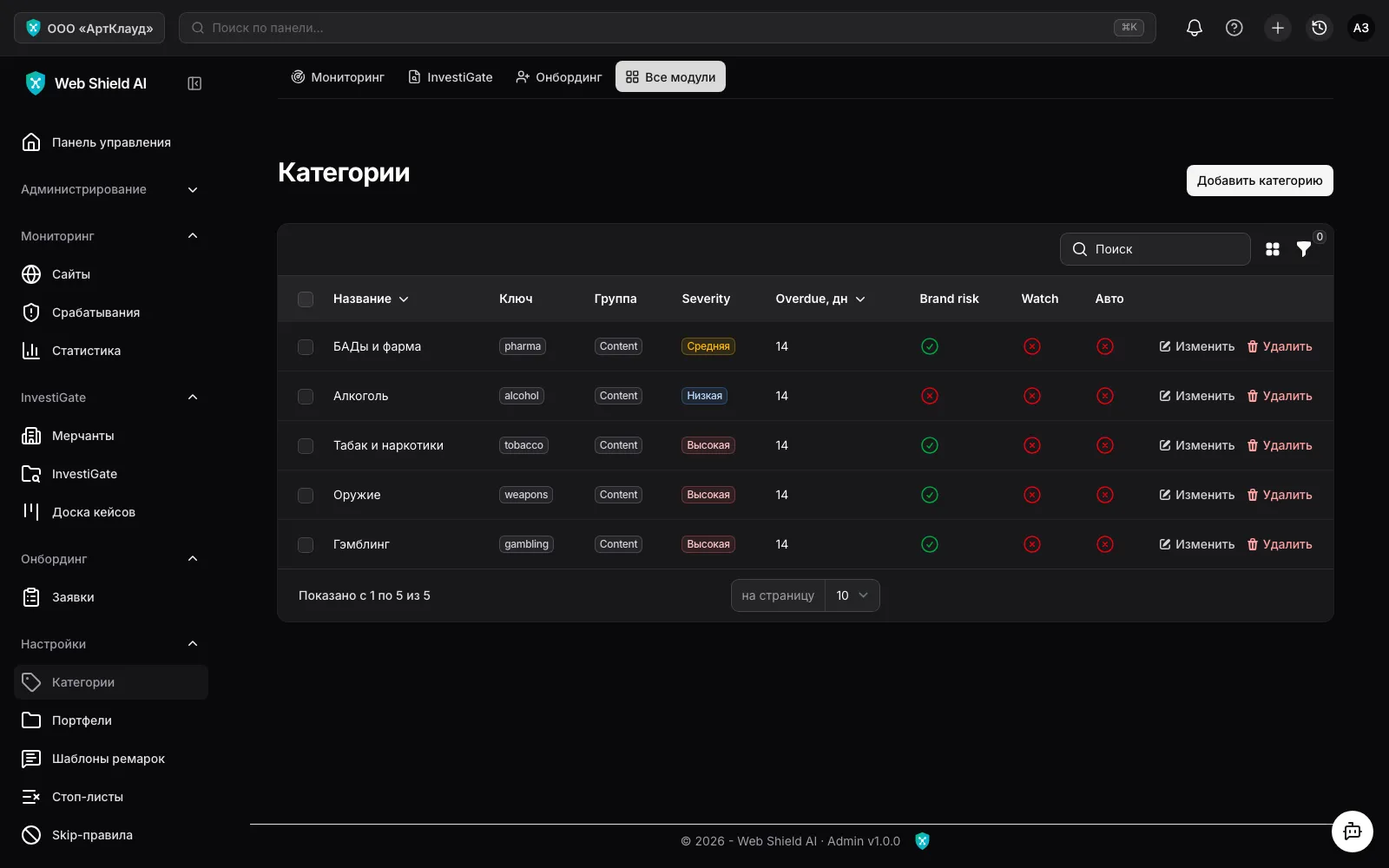
Task: Collapse the InvestiGate sidebar section
Action: [111, 398]
